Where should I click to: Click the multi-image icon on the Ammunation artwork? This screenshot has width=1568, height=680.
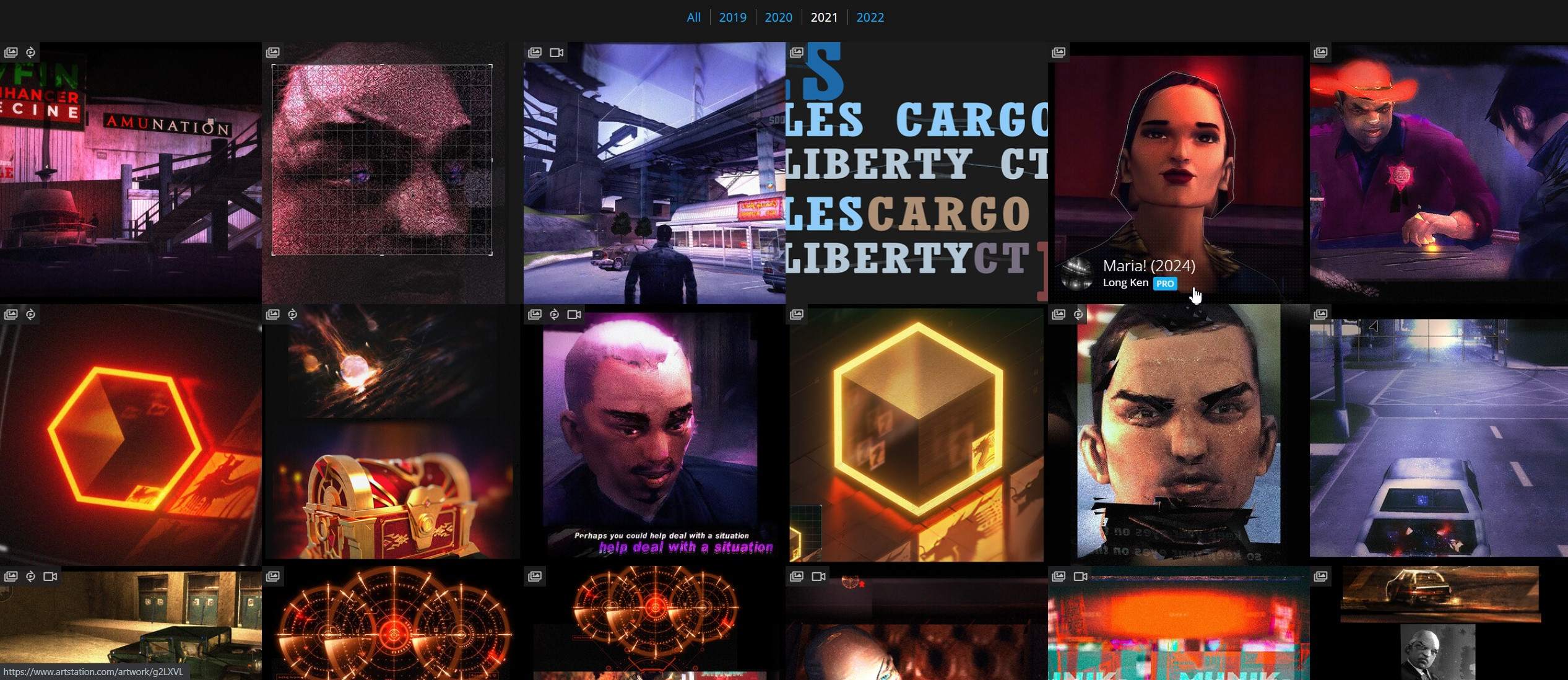pos(11,53)
